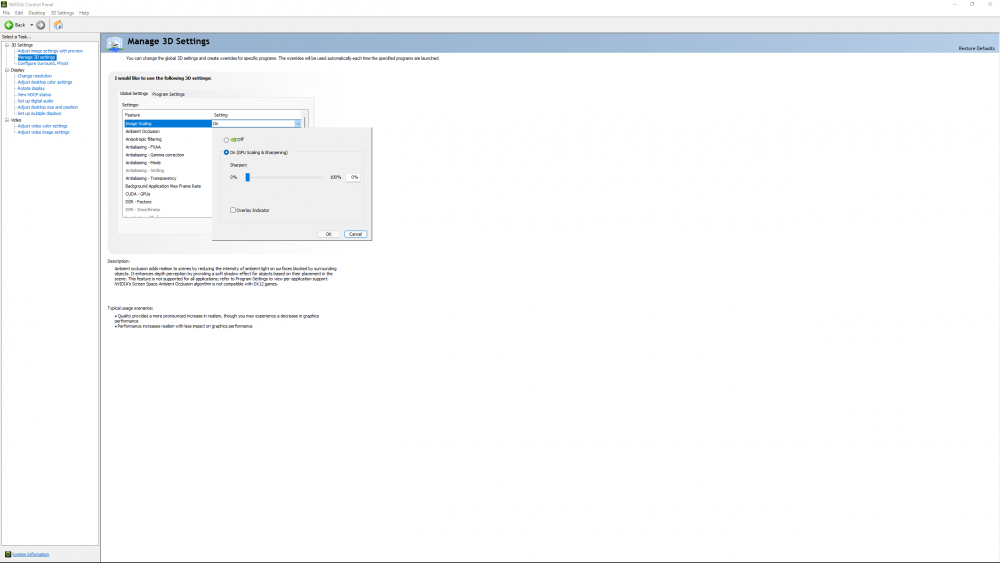
Task: Switch to the Global Settings tab
Action: [134, 94]
